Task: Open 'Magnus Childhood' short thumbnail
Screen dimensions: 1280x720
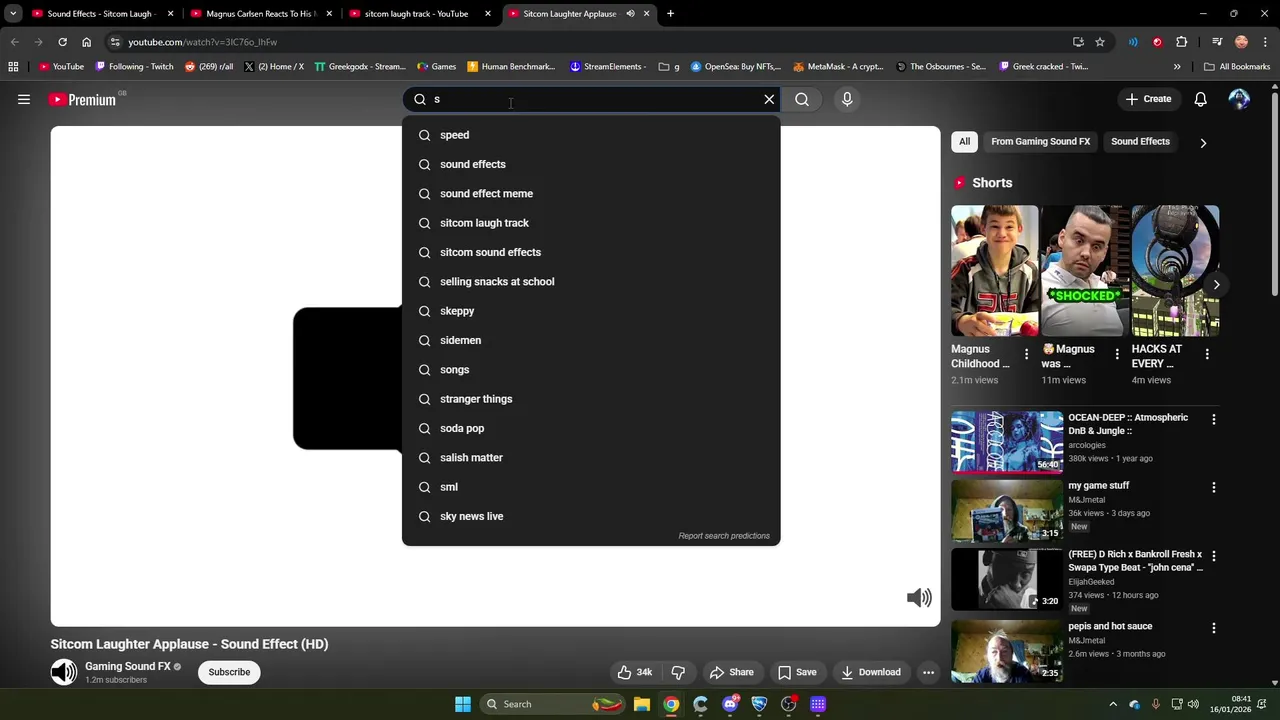Action: (994, 271)
